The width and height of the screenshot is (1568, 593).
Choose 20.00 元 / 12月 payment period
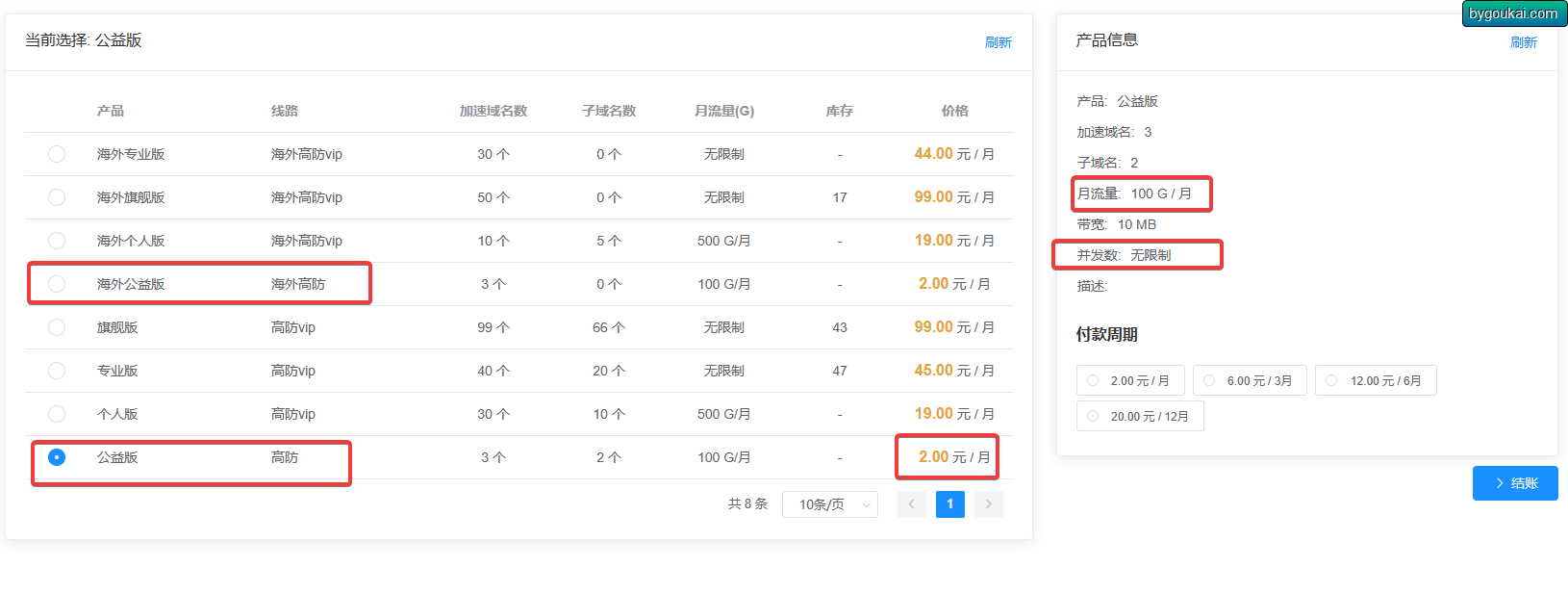pyautogui.click(x=1140, y=416)
